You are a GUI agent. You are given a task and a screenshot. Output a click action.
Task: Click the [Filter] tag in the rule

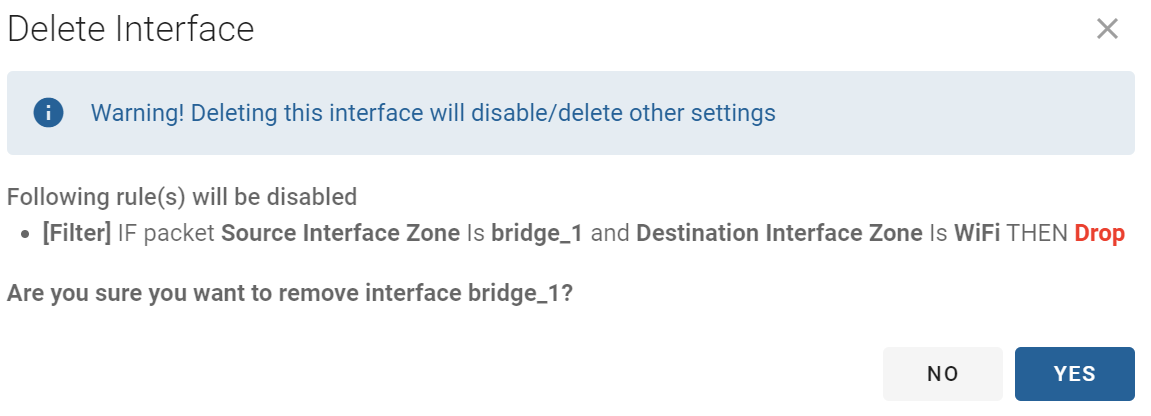[x=77, y=233]
